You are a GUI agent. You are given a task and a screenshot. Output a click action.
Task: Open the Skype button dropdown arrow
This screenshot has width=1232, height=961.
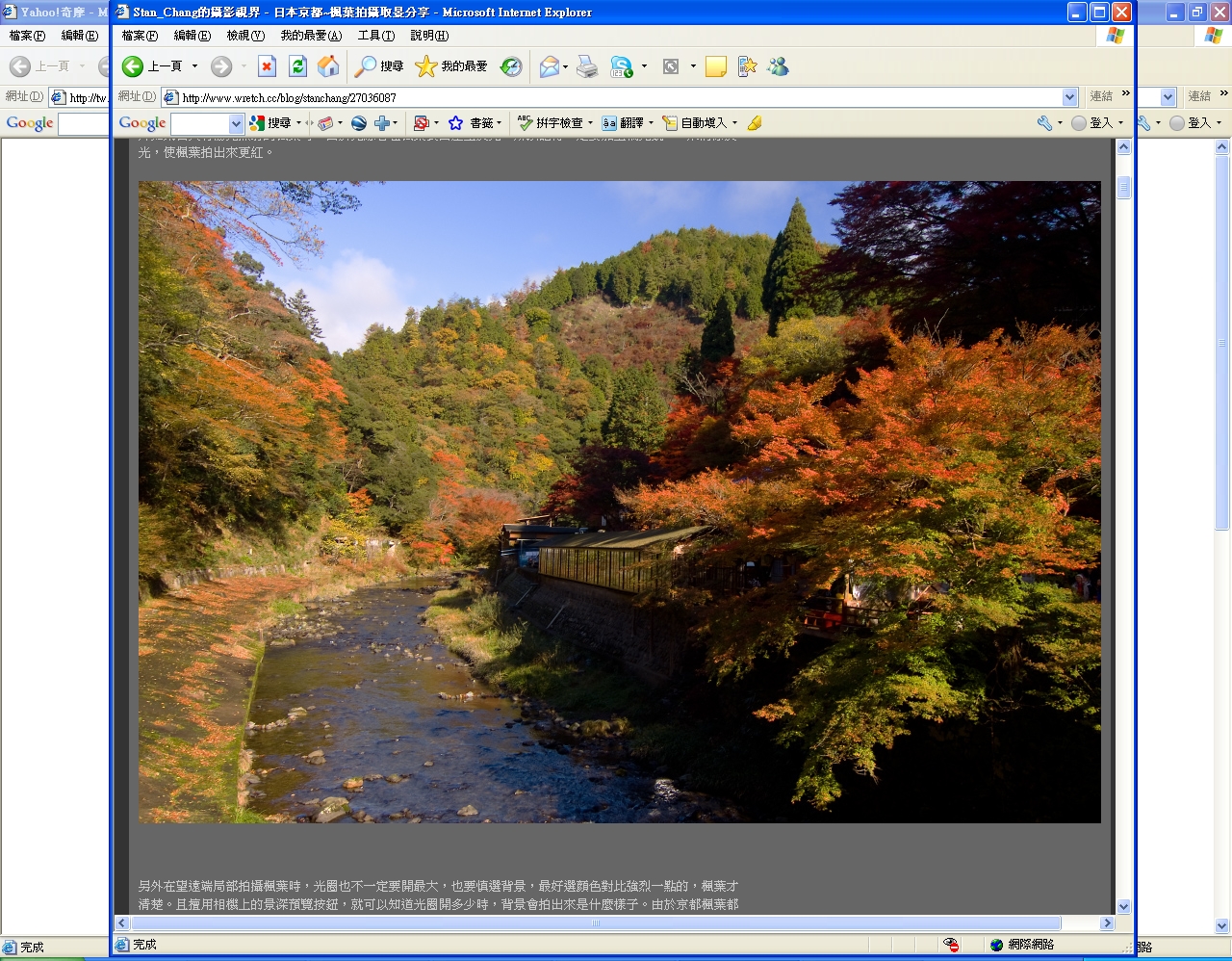[x=644, y=66]
